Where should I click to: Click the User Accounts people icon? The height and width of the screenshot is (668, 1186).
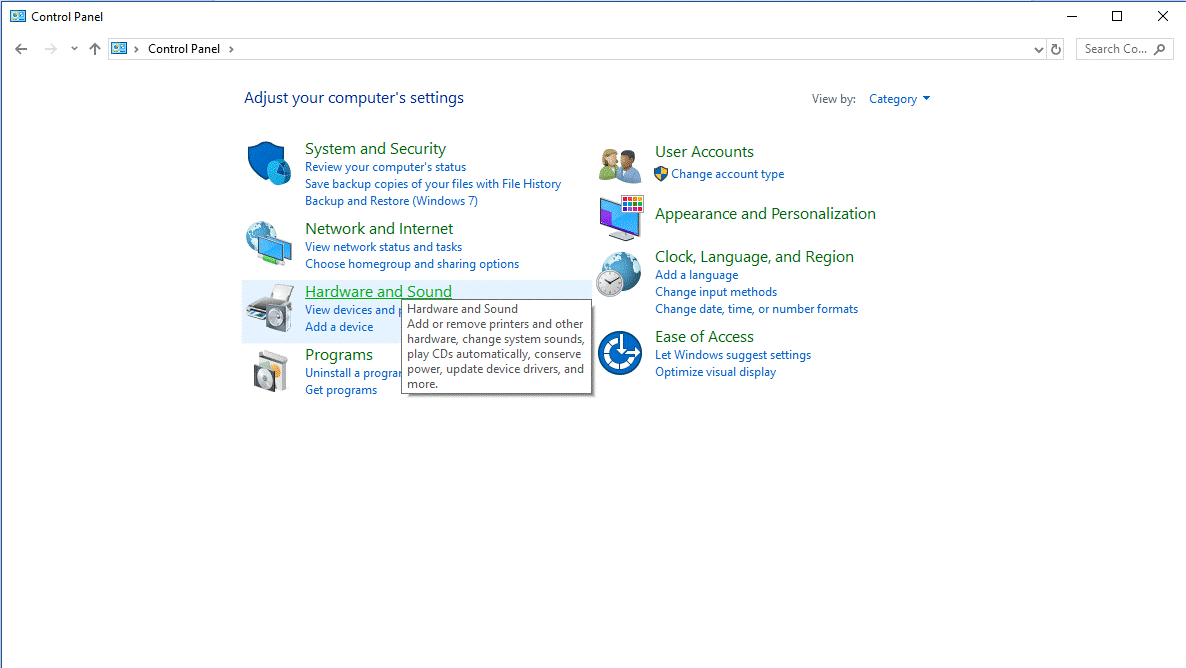click(x=619, y=166)
